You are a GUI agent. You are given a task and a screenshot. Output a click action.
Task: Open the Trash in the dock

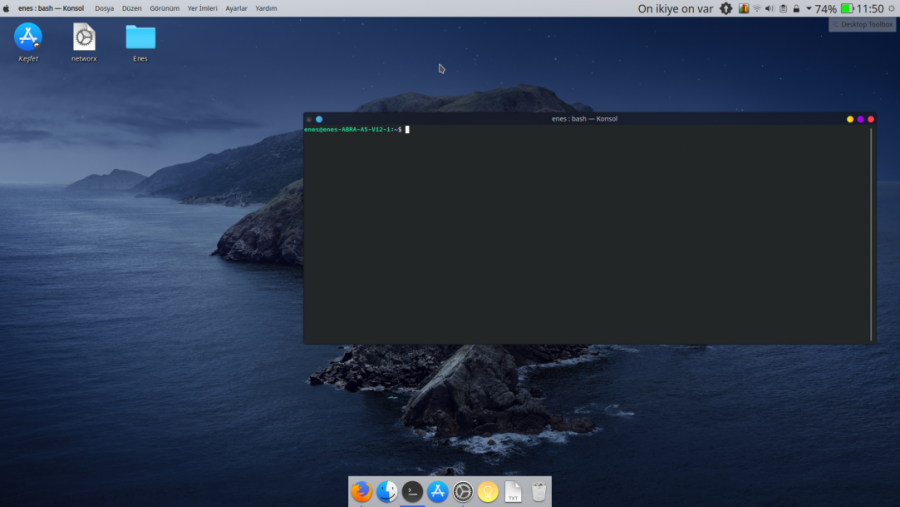point(539,491)
